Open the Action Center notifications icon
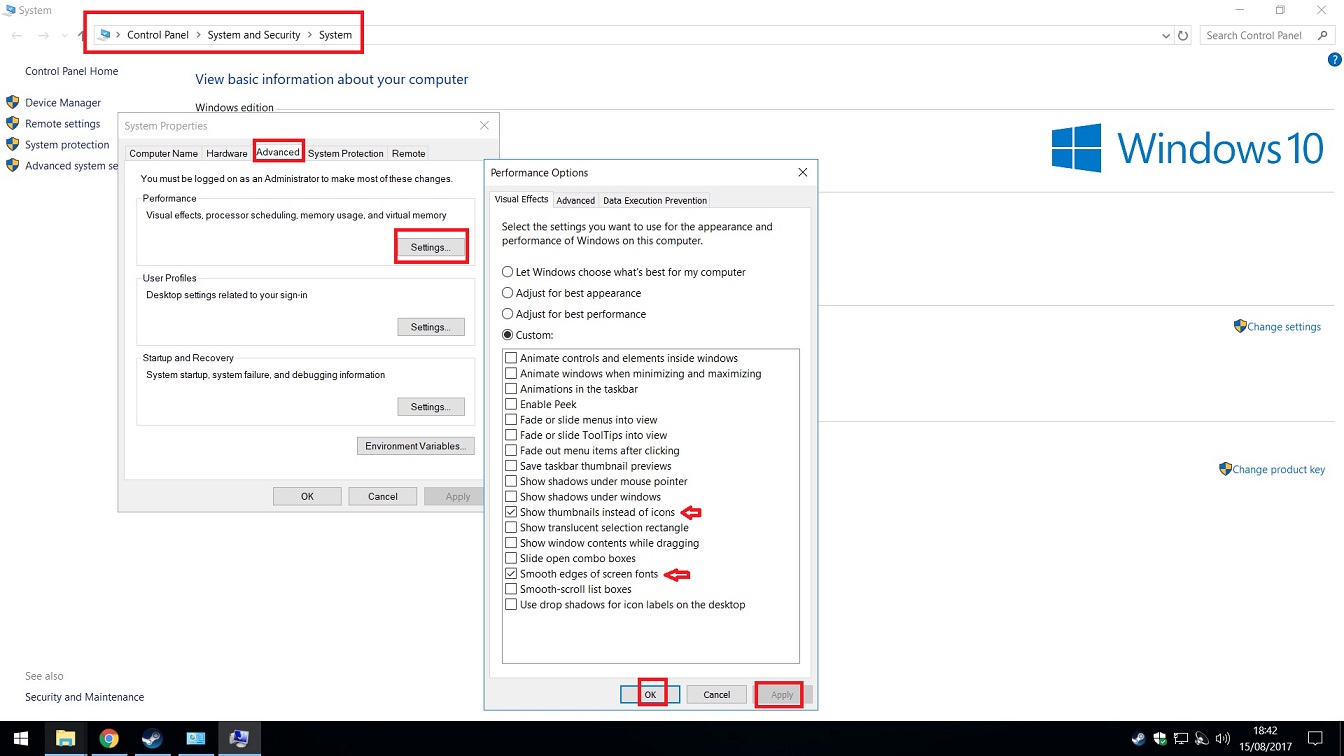The width and height of the screenshot is (1344, 756). pos(1315,739)
